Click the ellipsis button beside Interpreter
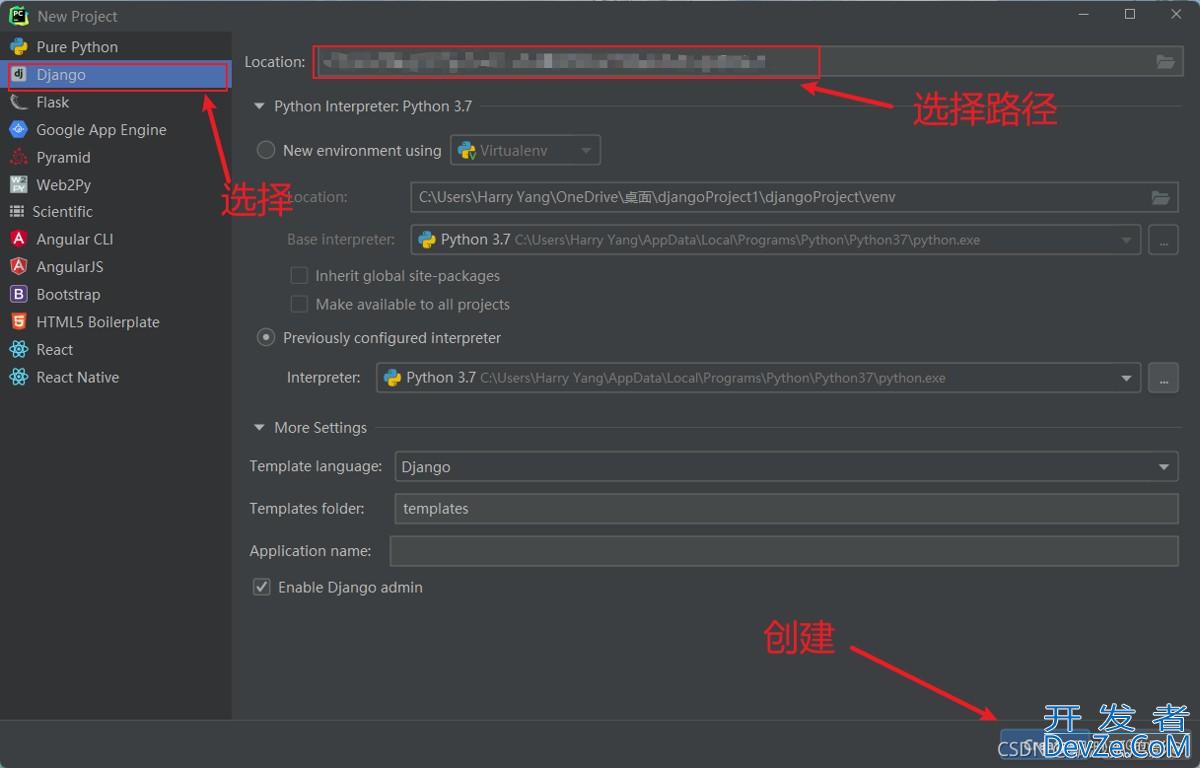The height and width of the screenshot is (768, 1200). click(x=1163, y=378)
